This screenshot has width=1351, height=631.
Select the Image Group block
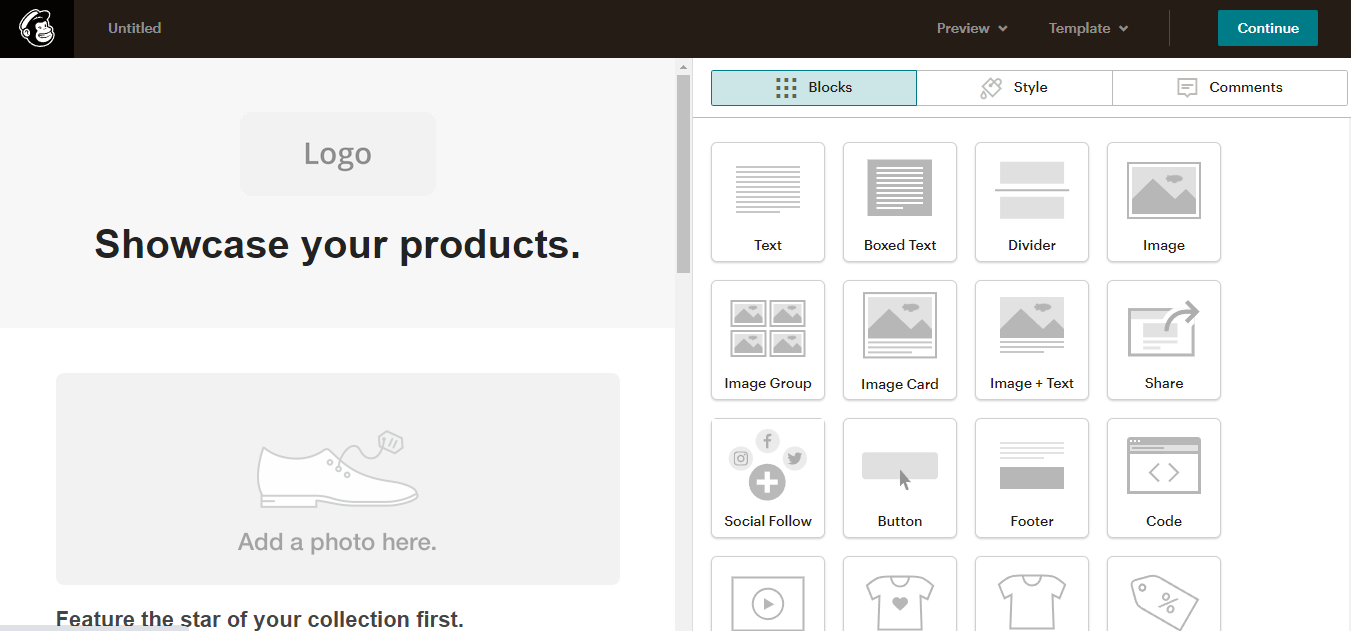(768, 339)
